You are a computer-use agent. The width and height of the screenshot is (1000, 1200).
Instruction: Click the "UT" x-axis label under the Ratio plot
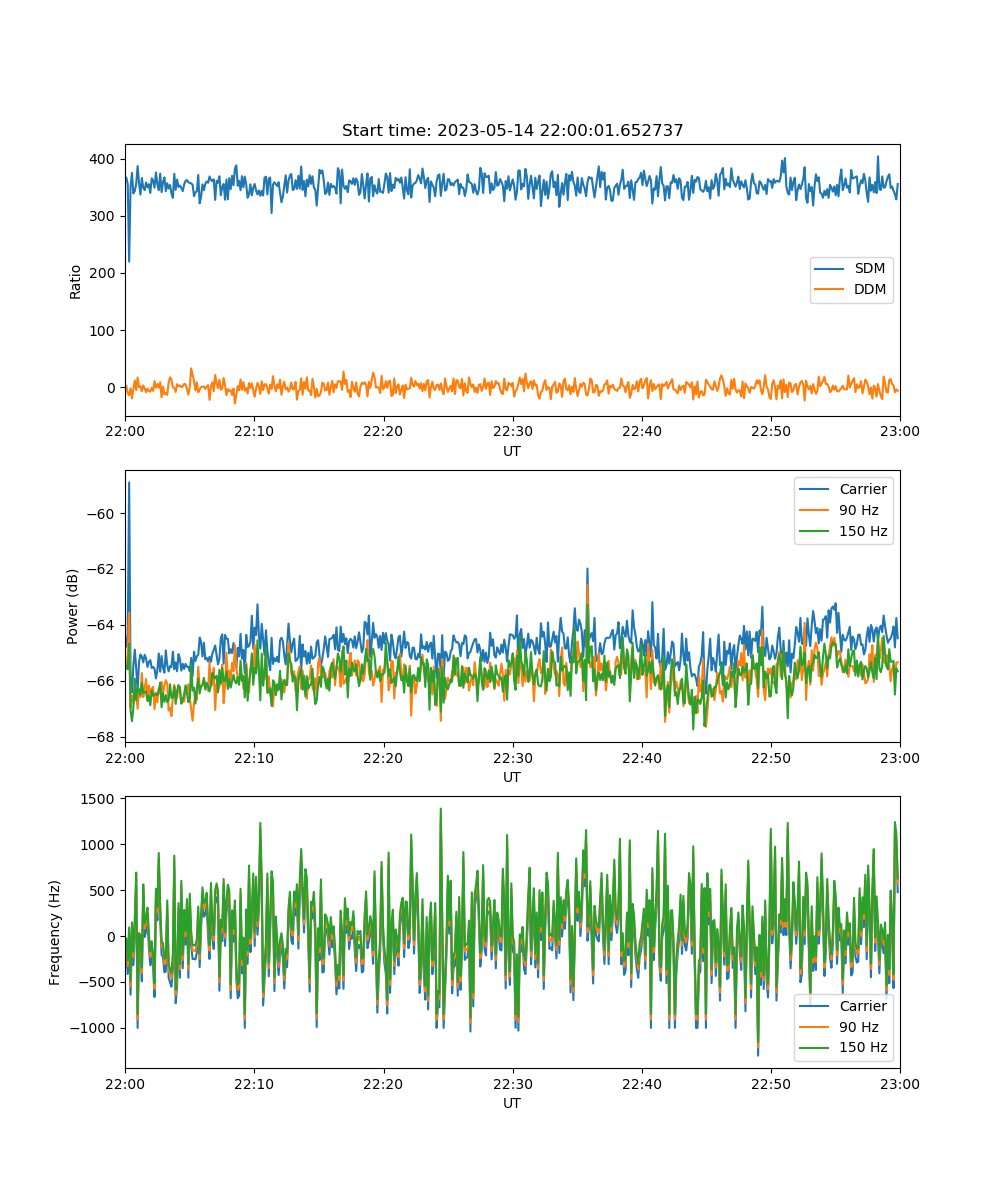512,451
